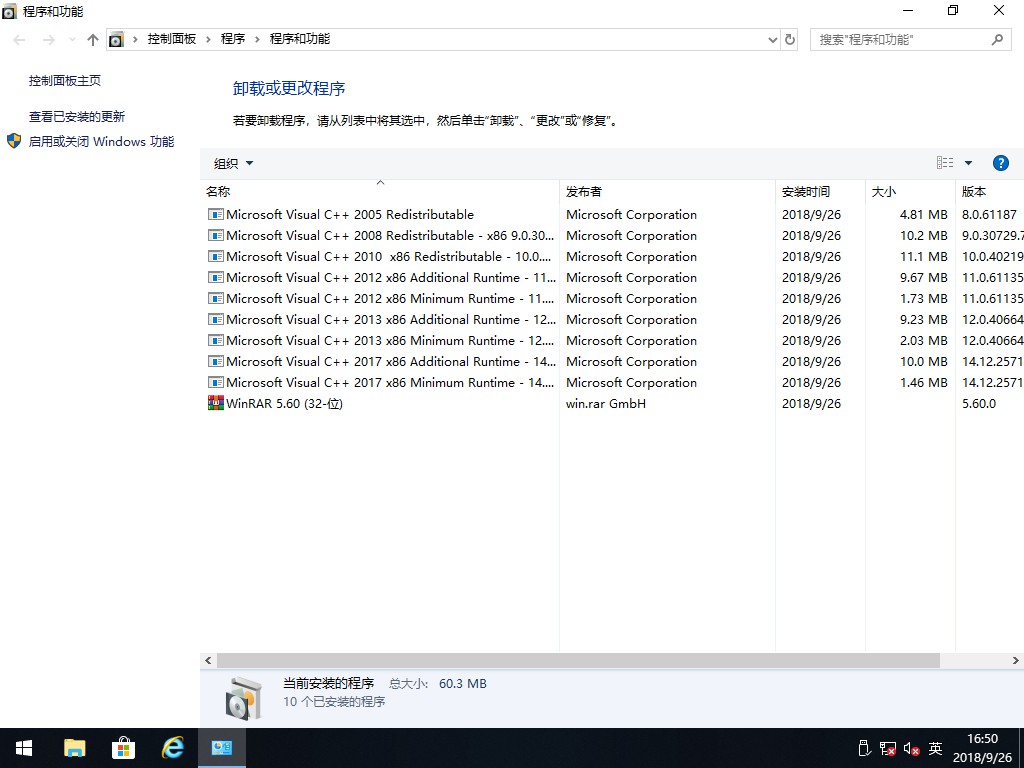Click the network status tray icon
The height and width of the screenshot is (768, 1024).
point(888,748)
